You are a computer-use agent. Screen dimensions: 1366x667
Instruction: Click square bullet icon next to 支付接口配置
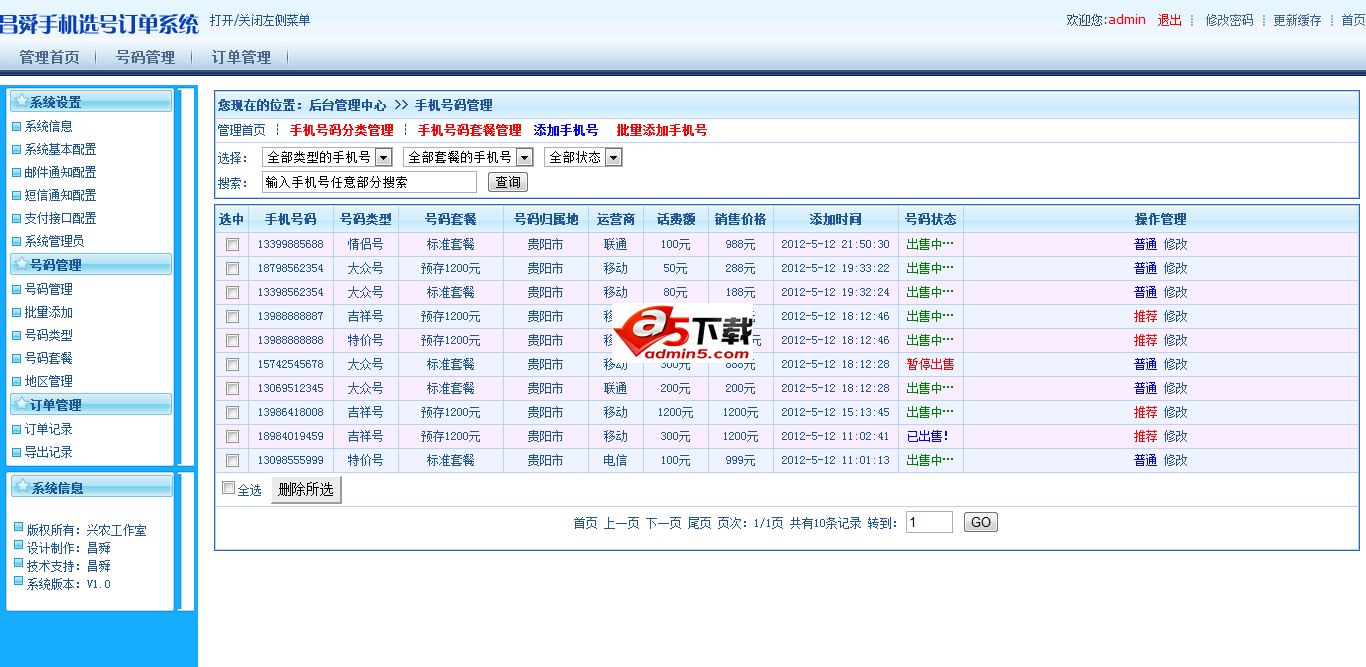tap(16, 219)
